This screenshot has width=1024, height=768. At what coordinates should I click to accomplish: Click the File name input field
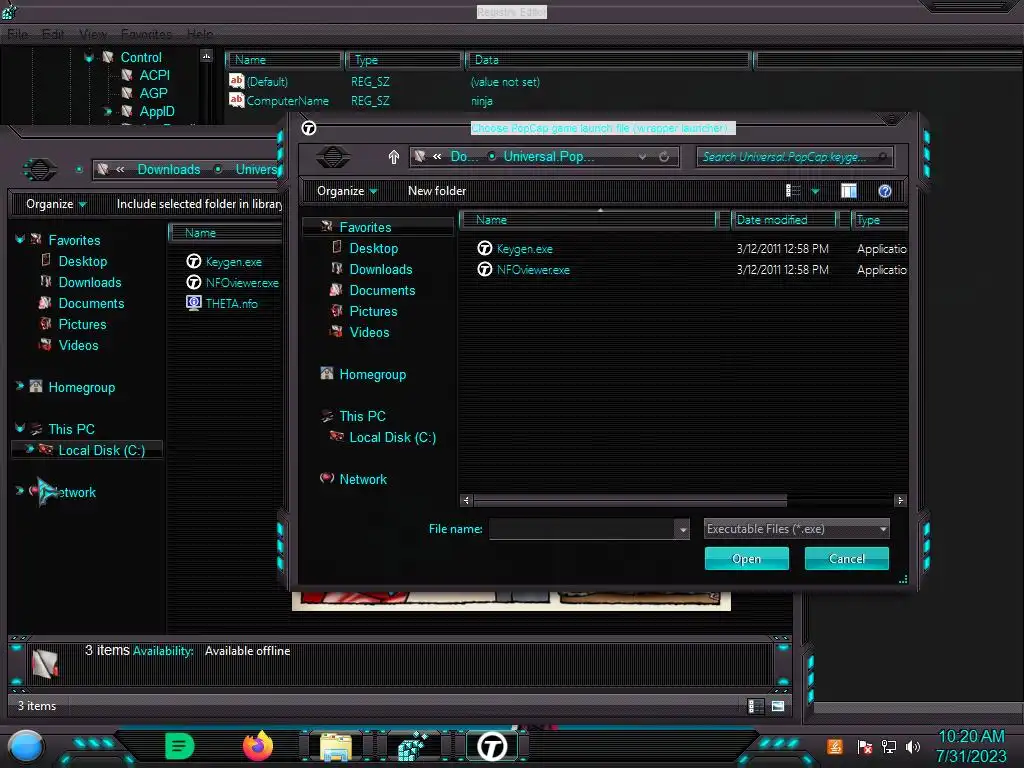coord(582,529)
